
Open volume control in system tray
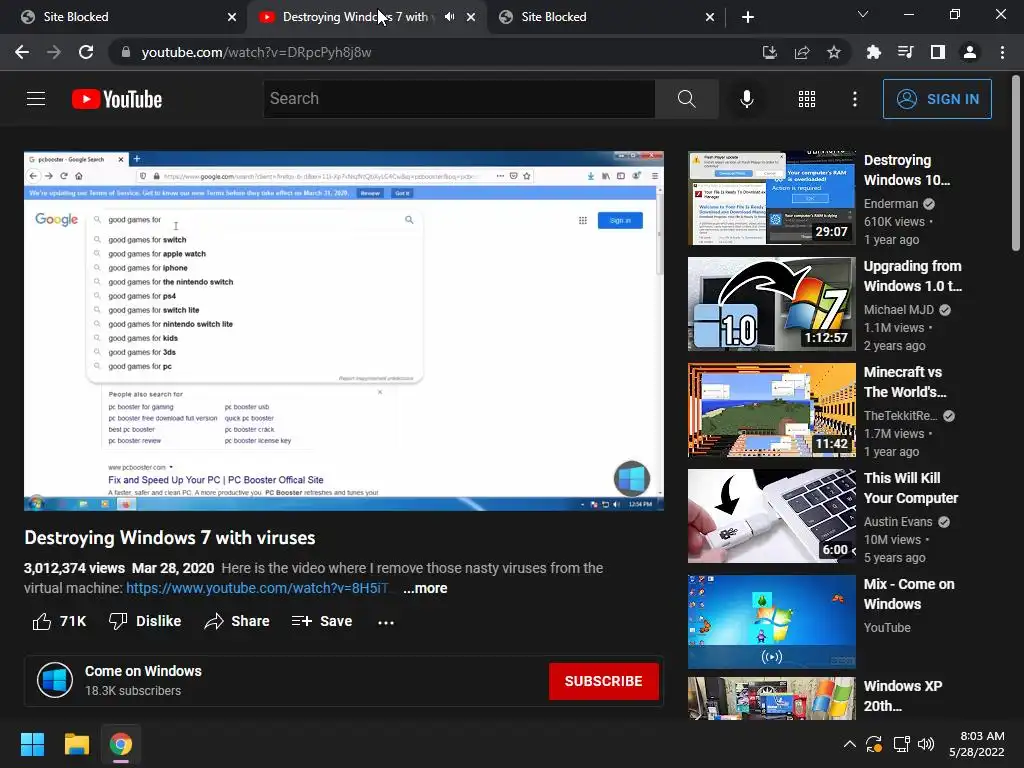(x=926, y=744)
